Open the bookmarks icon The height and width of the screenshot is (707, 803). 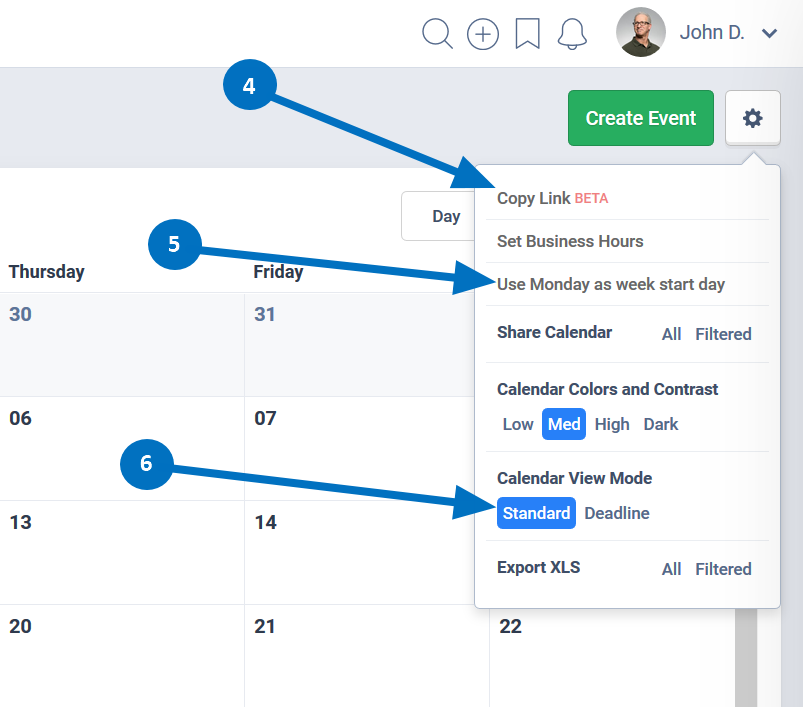tap(527, 34)
